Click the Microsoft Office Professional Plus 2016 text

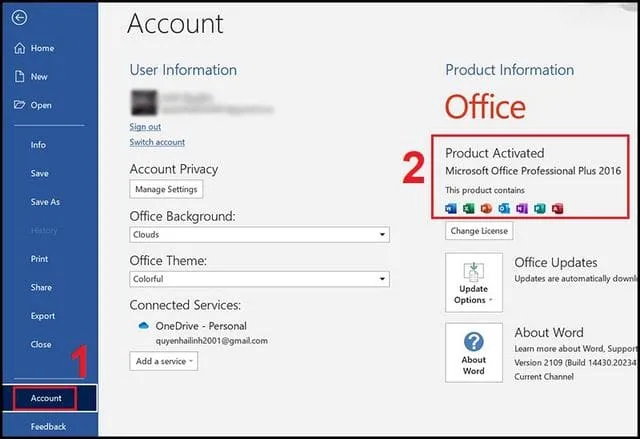[x=533, y=171]
